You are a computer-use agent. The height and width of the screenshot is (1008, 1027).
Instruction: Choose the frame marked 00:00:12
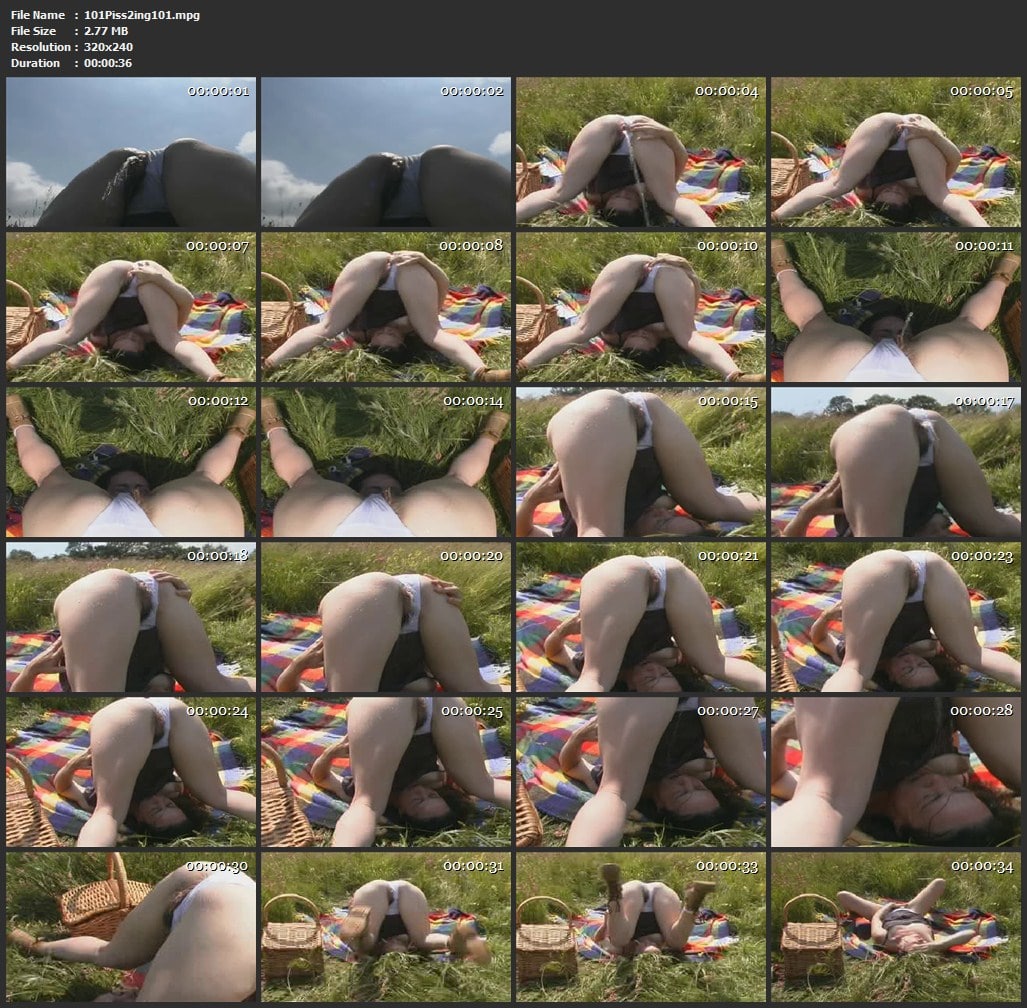pos(131,462)
